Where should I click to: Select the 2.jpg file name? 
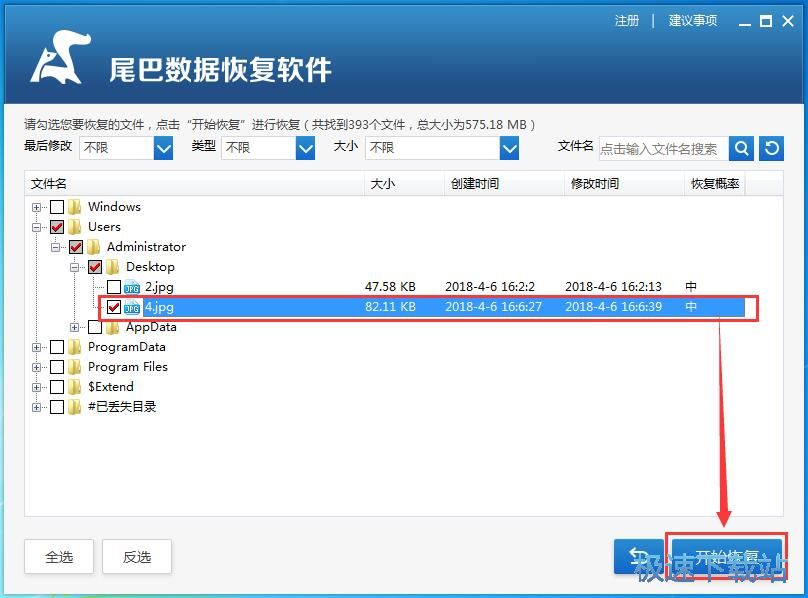159,287
